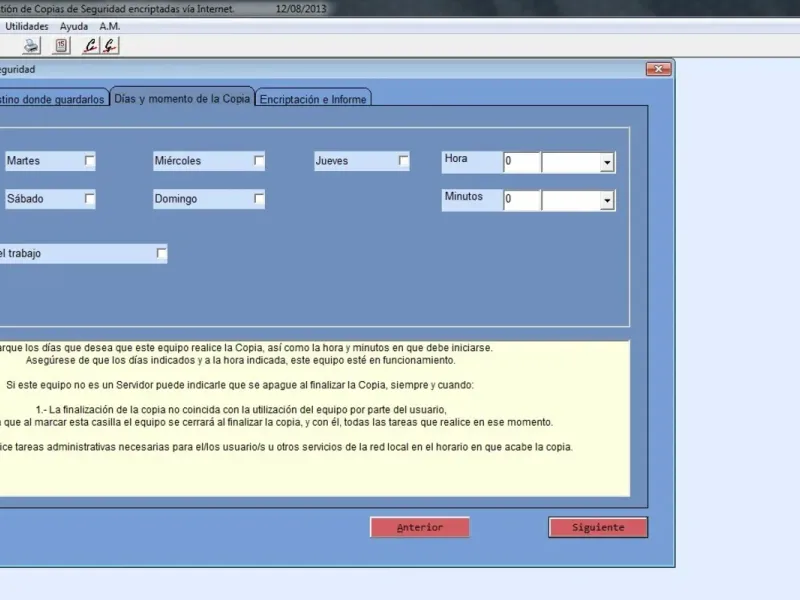Click the Minutos value field showing 0
The width and height of the screenshot is (800, 600).
[x=521, y=199]
